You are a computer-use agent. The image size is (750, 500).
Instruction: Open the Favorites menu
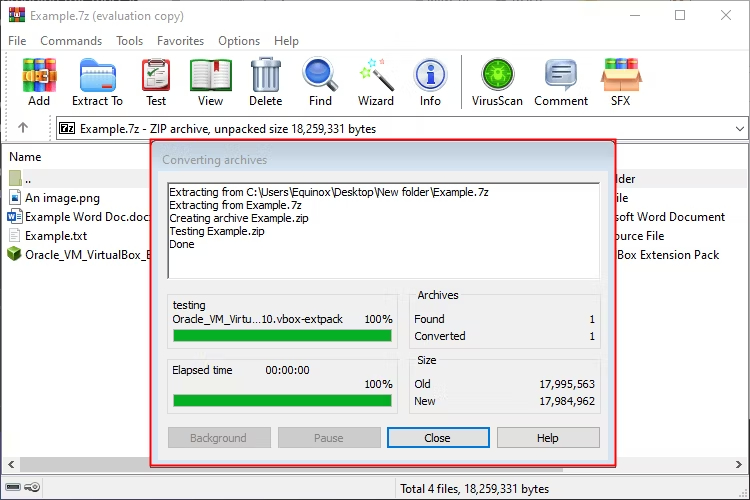click(180, 41)
